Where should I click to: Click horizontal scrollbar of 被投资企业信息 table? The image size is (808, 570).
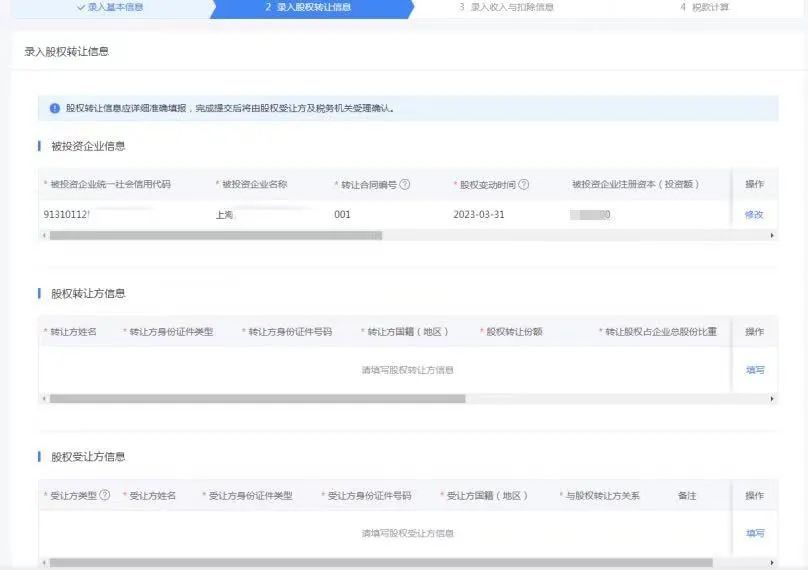coord(216,236)
